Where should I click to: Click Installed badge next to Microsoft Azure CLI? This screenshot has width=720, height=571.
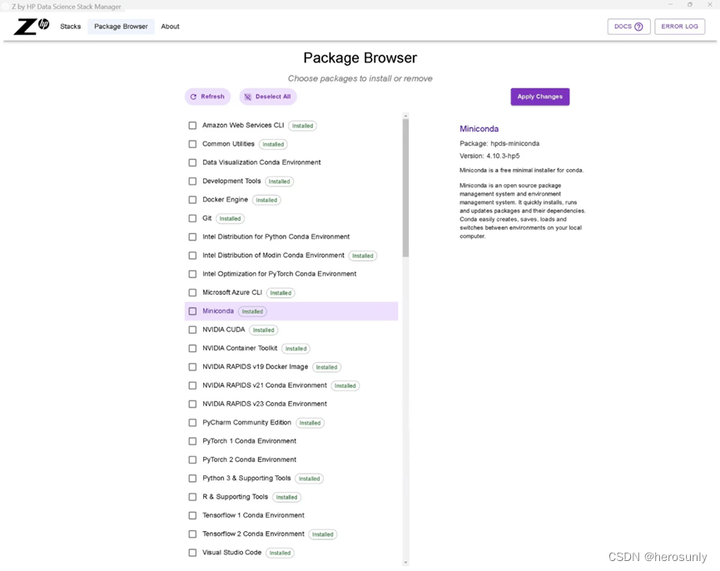[280, 293]
